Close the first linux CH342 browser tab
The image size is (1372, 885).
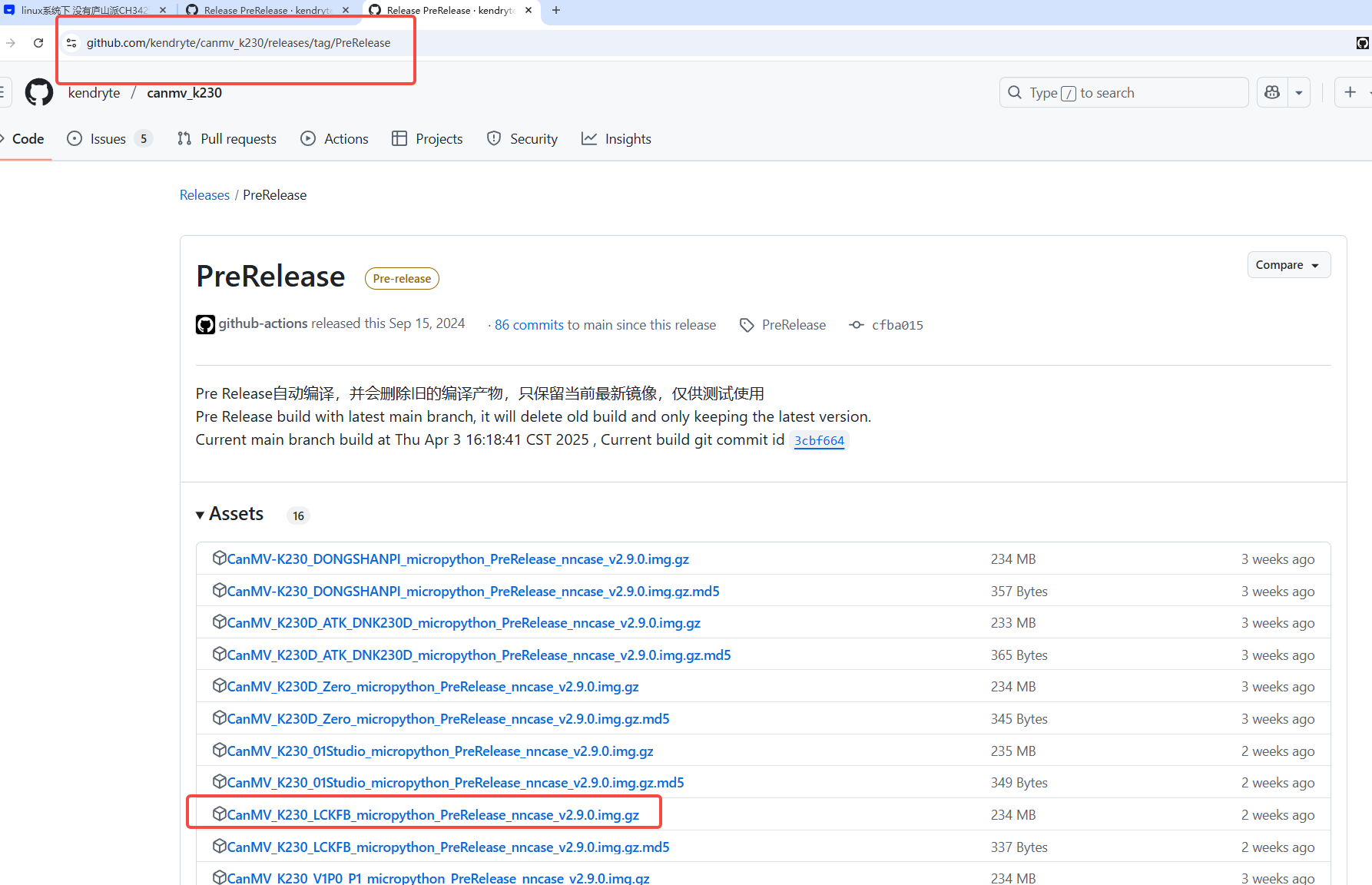163,10
